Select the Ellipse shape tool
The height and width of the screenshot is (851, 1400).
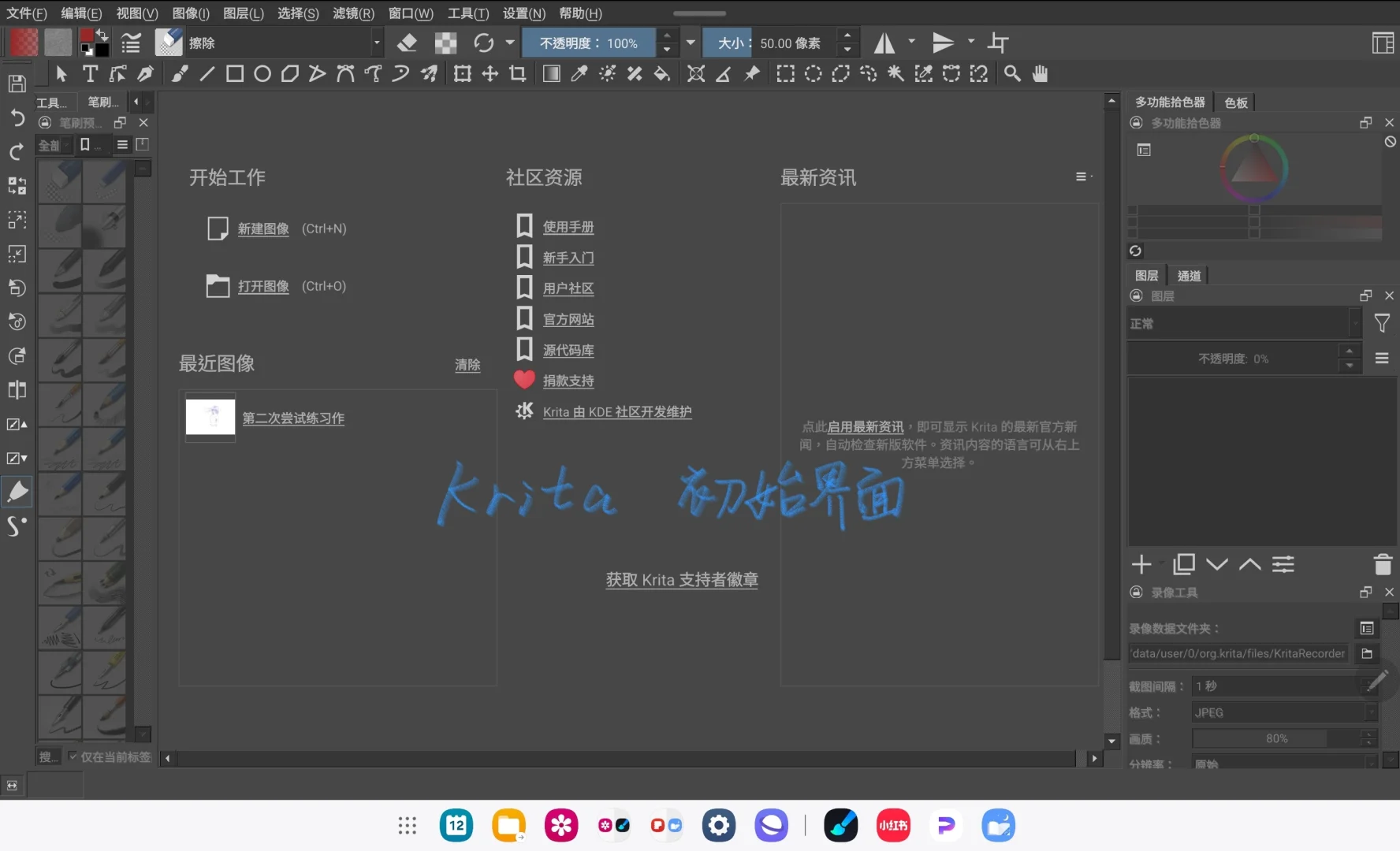[x=262, y=74]
